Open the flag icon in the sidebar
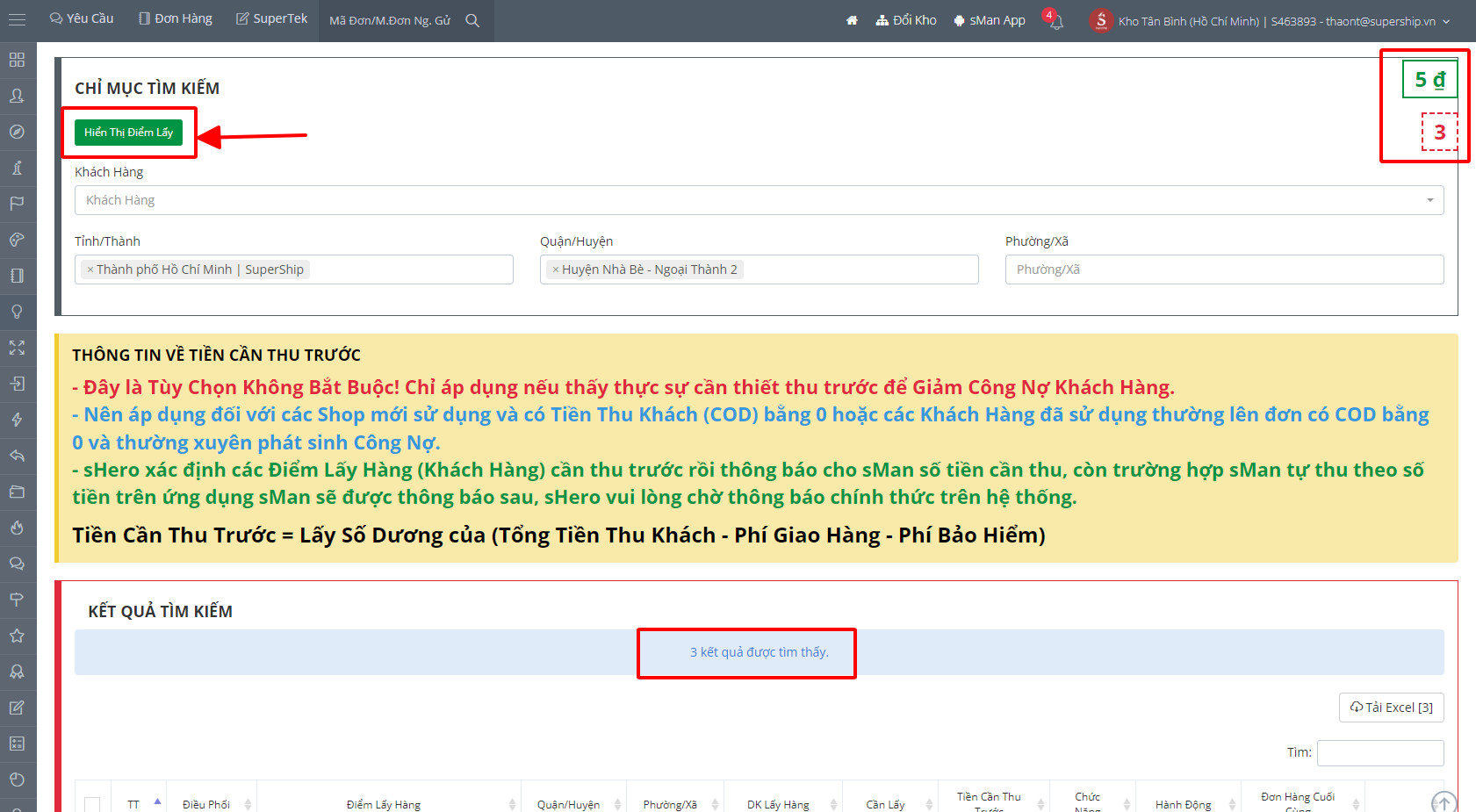Image resolution: width=1476 pixels, height=812 pixels. (x=17, y=204)
